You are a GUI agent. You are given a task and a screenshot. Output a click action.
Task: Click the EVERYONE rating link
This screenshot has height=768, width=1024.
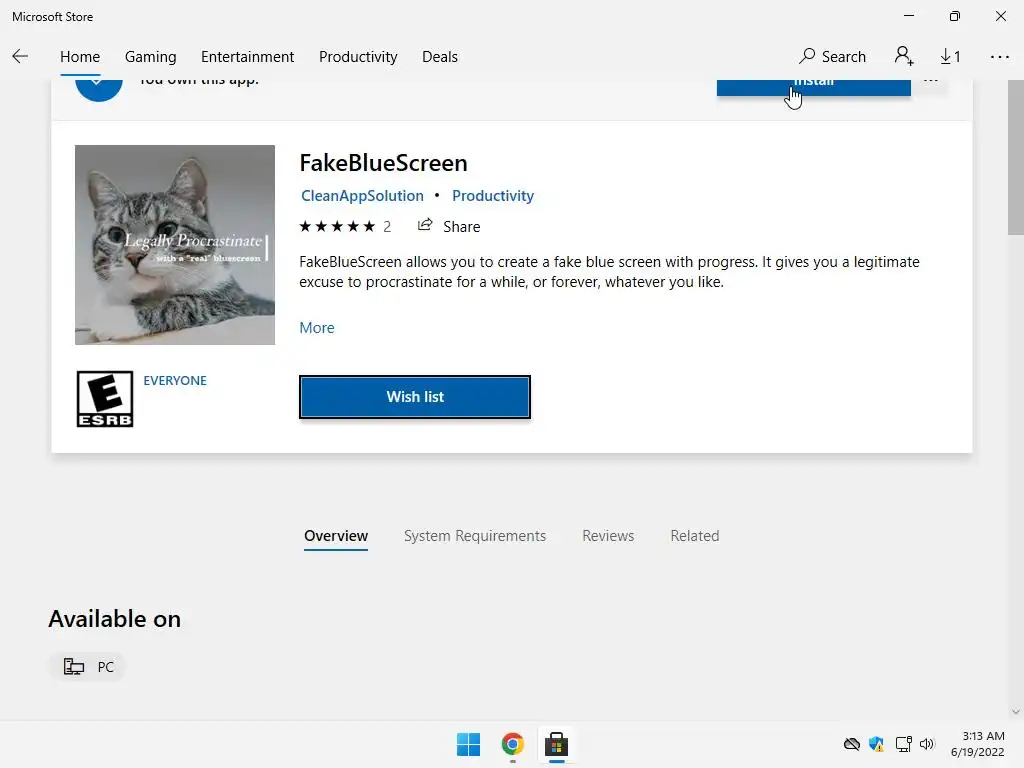[x=175, y=381]
